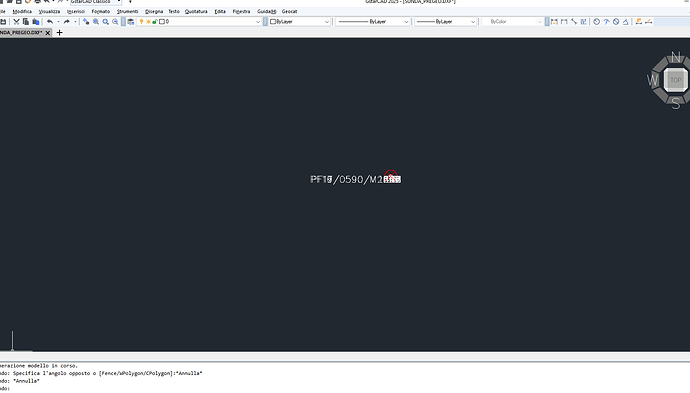This screenshot has height=393, width=690.
Task: Click the Paste clipboard icon
Action: pos(36,22)
